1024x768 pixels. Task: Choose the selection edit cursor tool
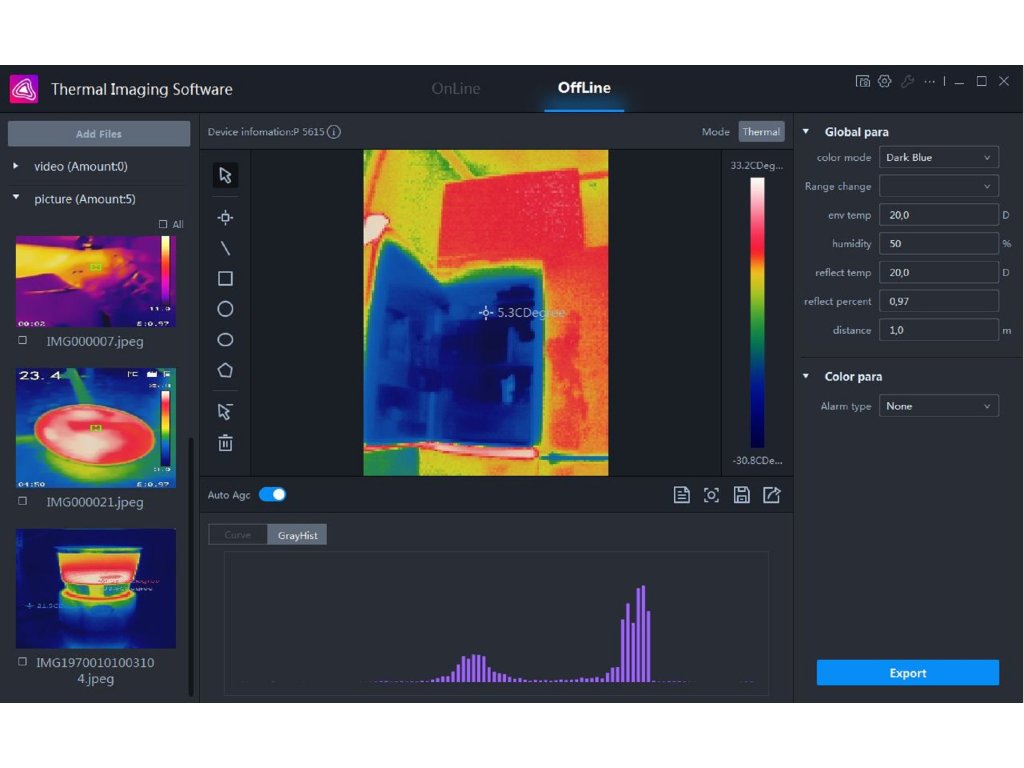pos(225,411)
